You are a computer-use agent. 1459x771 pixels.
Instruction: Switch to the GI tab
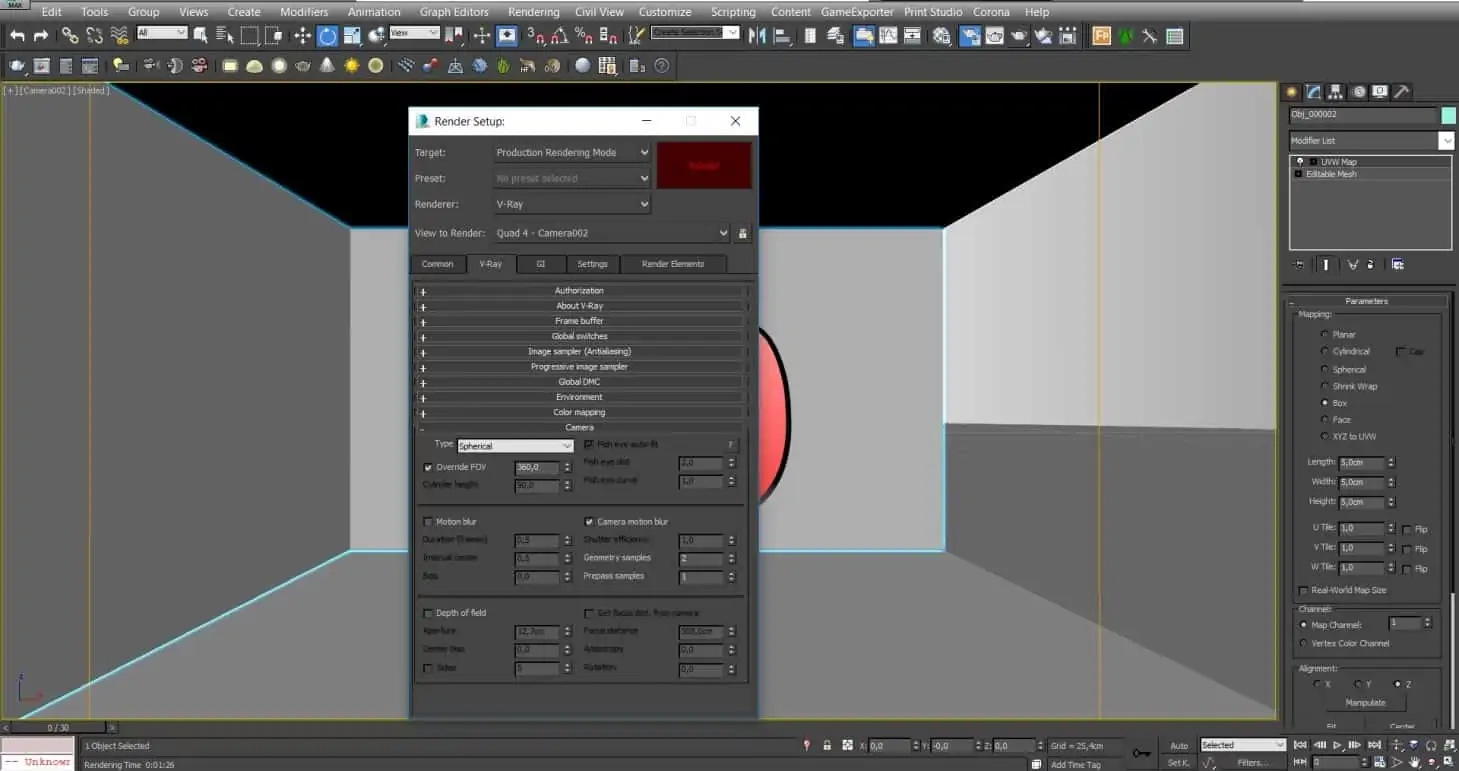tap(540, 264)
